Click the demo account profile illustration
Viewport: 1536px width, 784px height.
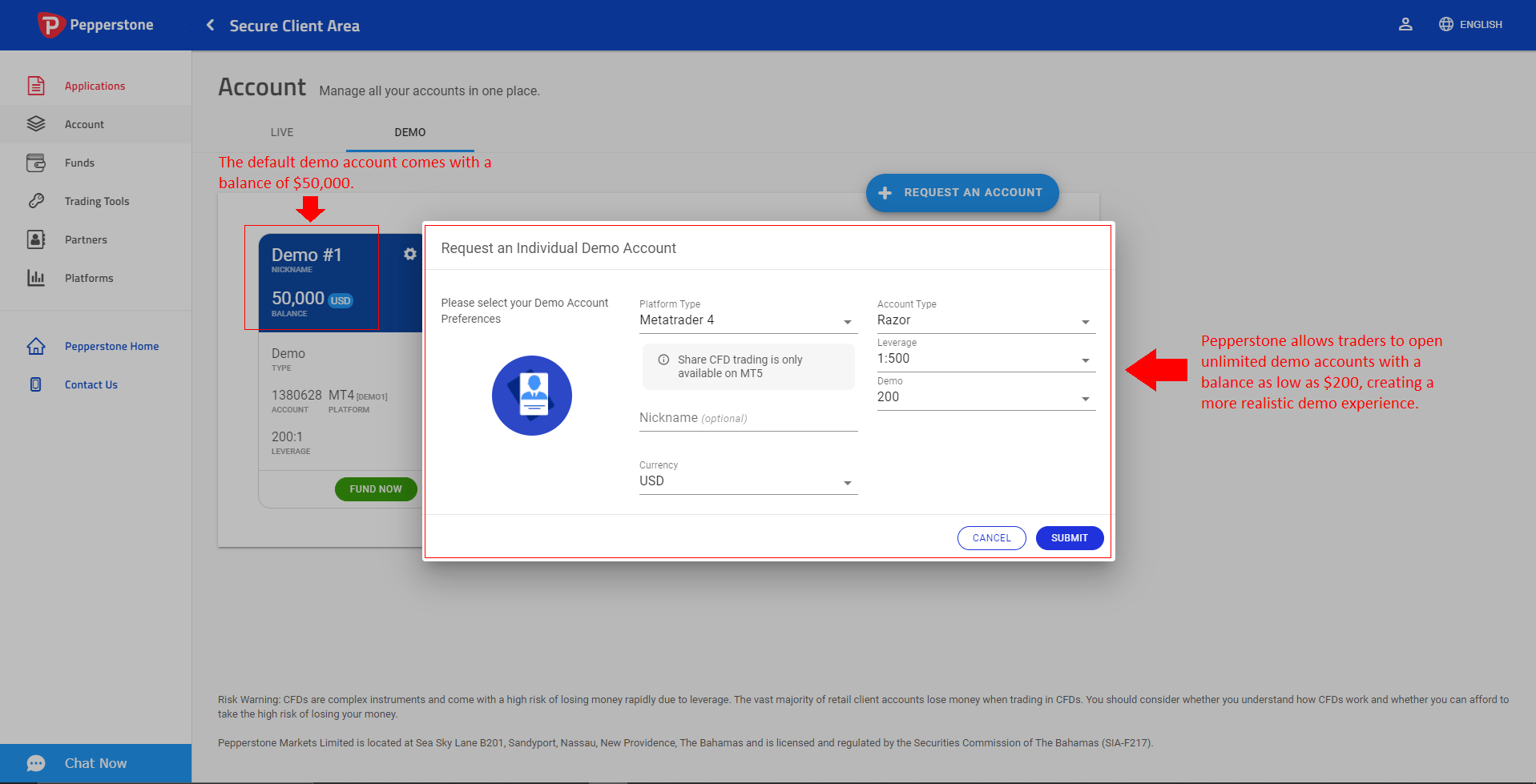tap(532, 396)
